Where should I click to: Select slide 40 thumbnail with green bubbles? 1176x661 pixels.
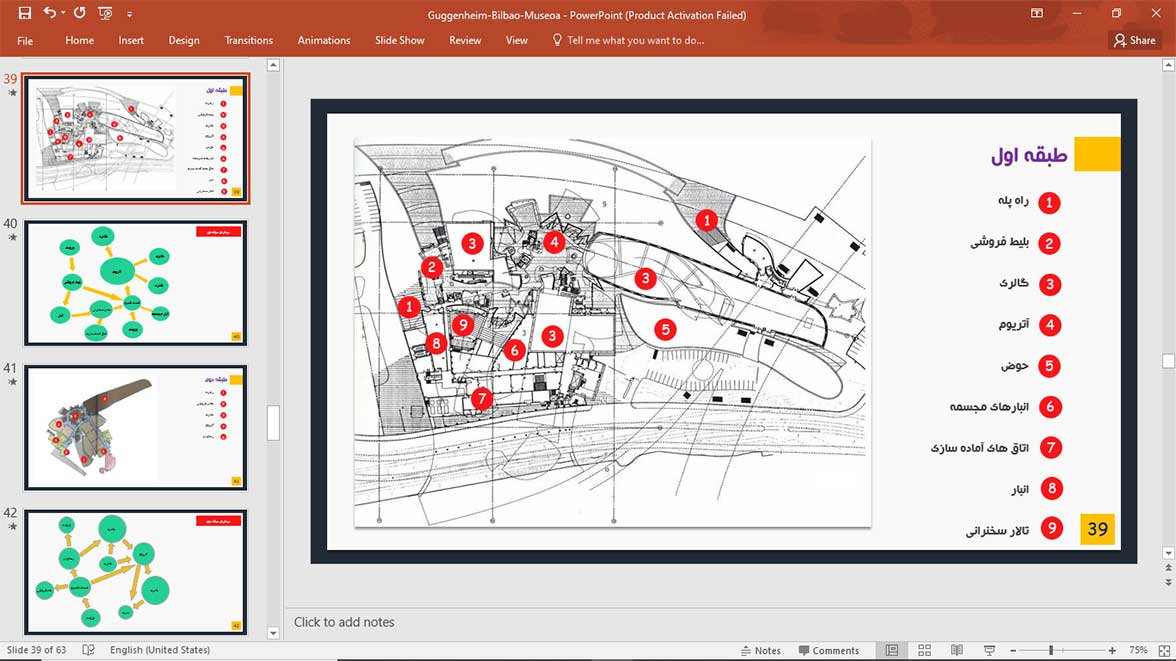[x=136, y=283]
